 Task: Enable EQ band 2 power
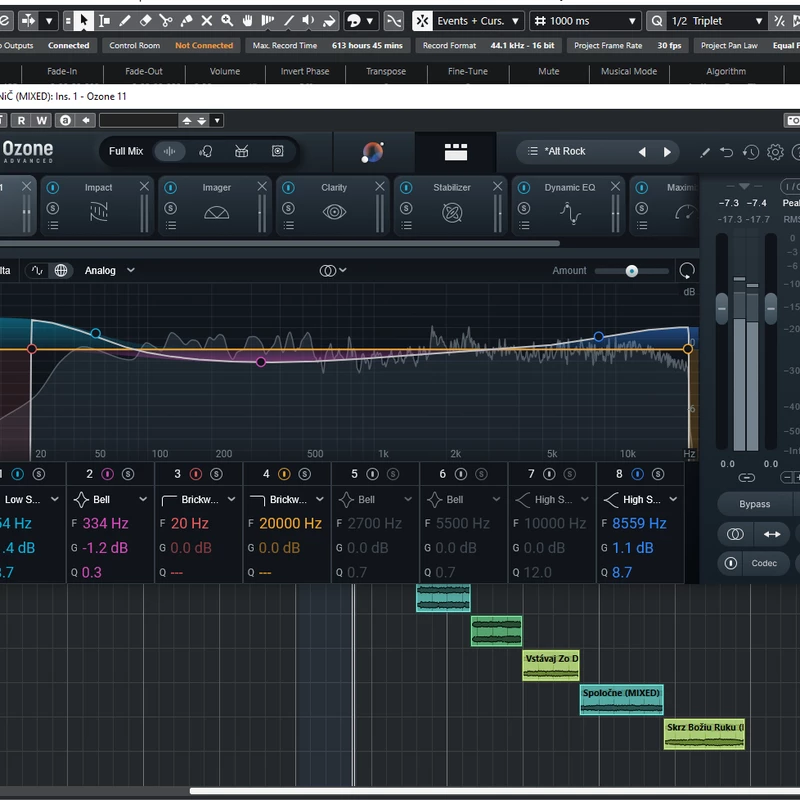pos(108,474)
